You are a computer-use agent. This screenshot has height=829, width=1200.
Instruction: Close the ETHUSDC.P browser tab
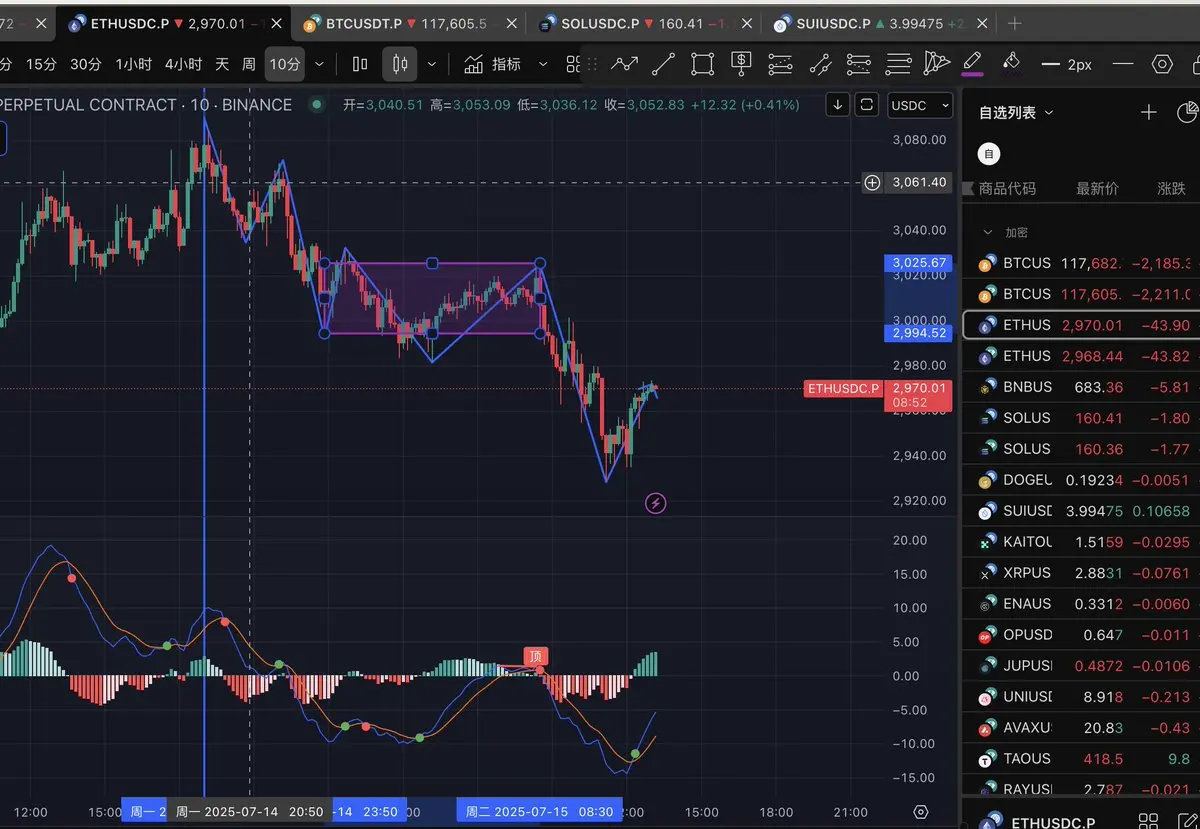click(277, 23)
